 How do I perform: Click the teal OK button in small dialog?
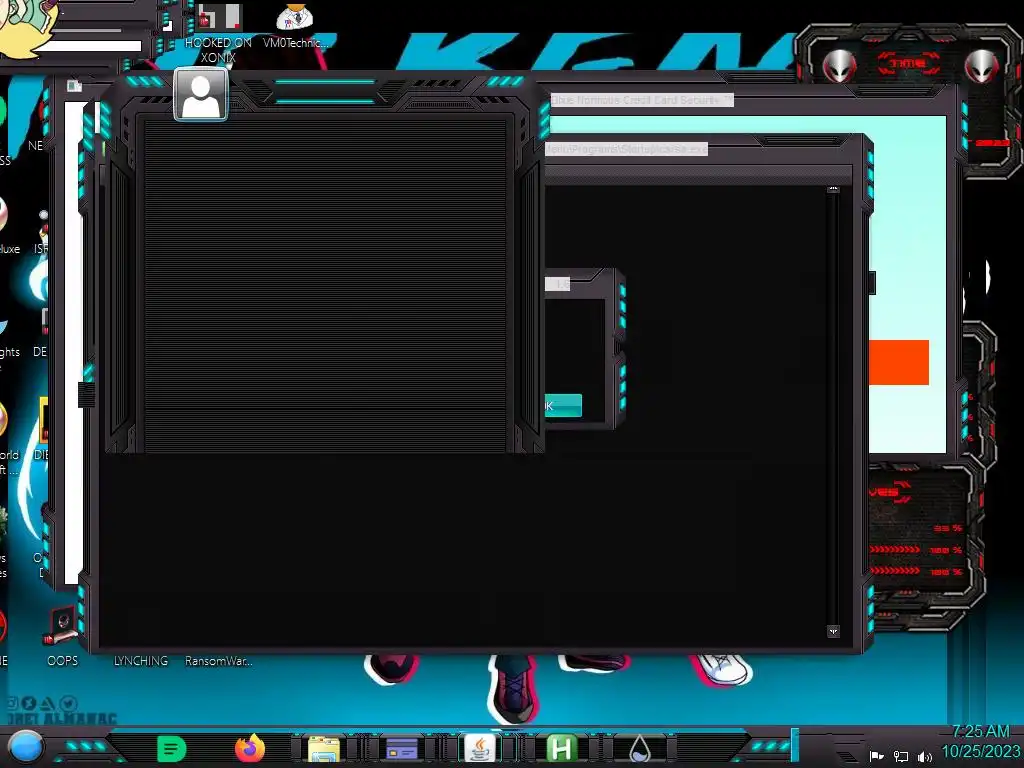click(563, 406)
